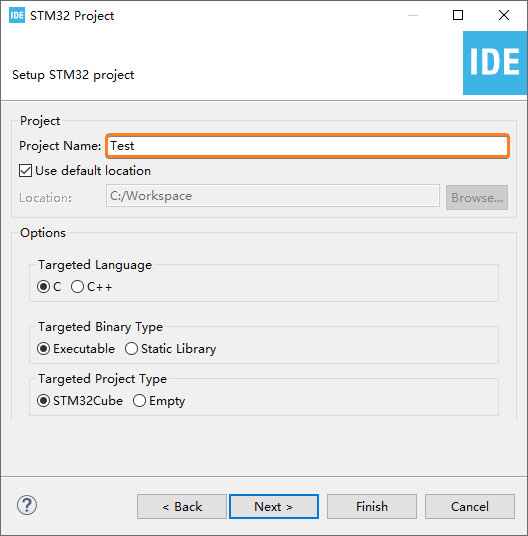Select C as the targeted language
Image resolution: width=528 pixels, height=536 pixels.
pos(43,286)
